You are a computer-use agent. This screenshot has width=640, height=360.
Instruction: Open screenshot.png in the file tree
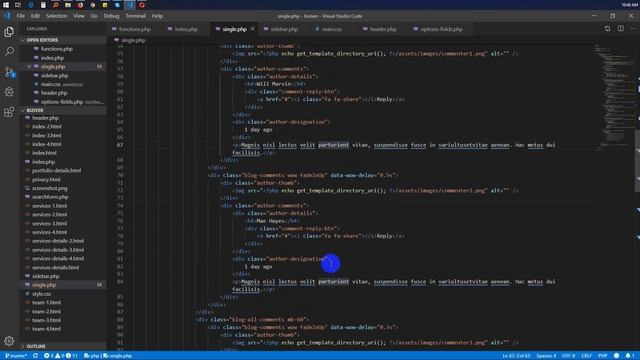point(50,188)
